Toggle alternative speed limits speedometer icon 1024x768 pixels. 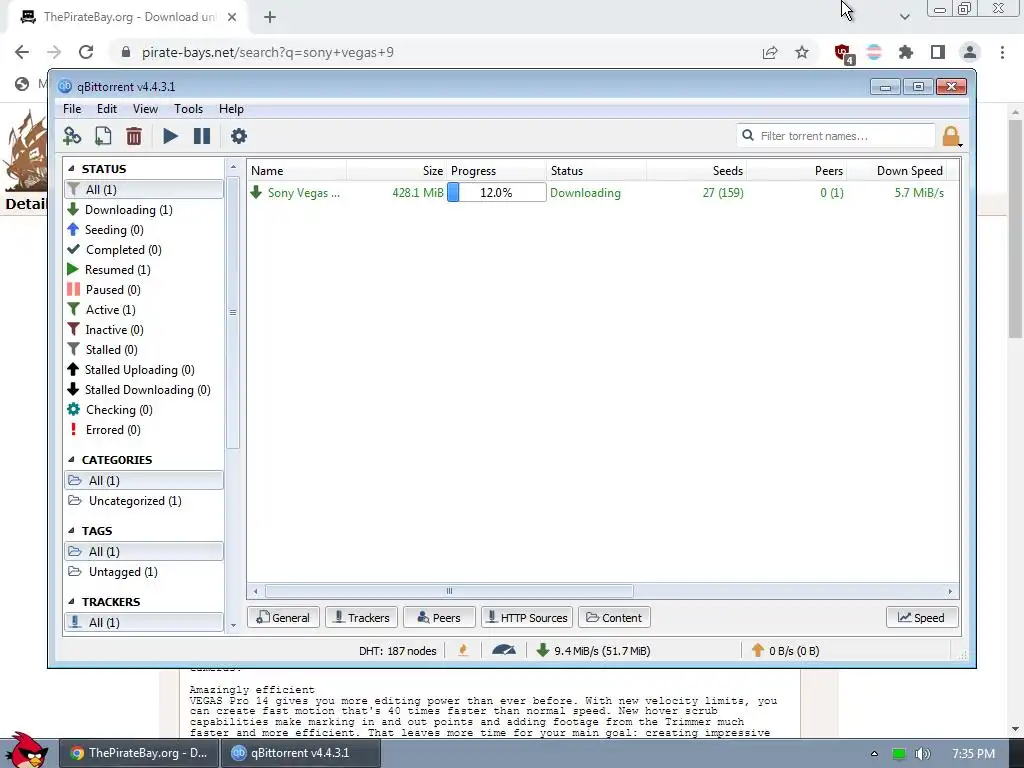pos(504,650)
